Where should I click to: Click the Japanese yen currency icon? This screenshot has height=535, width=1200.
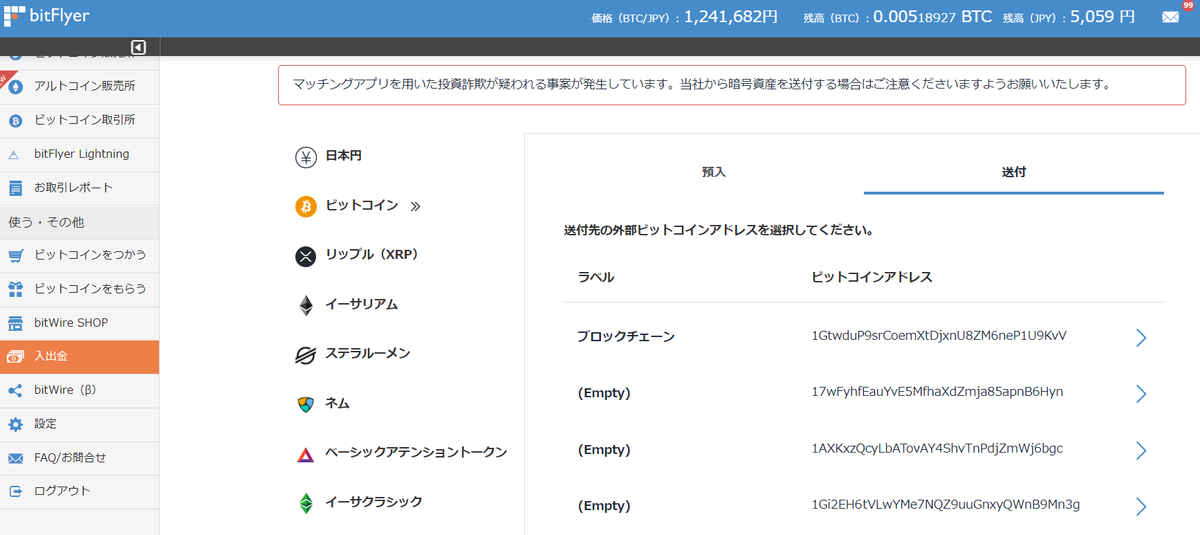[x=306, y=157]
